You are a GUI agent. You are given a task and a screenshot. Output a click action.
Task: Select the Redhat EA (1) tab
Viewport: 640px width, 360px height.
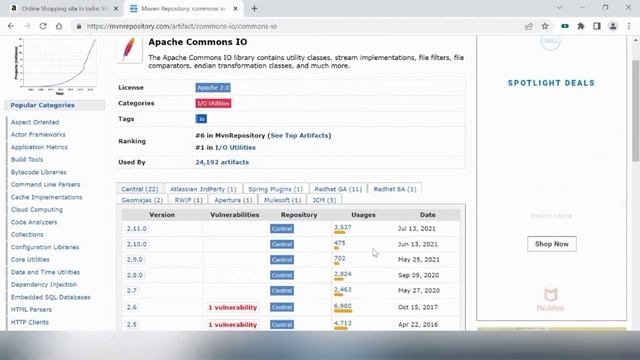tap(395, 189)
